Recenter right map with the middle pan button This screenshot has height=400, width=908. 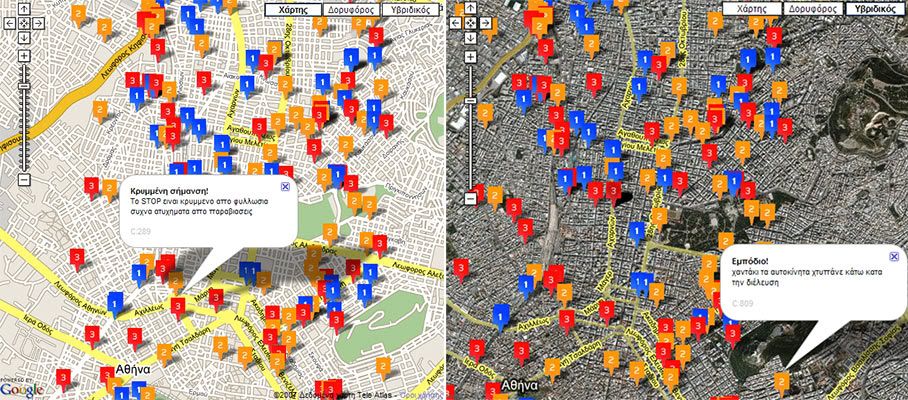471,23
